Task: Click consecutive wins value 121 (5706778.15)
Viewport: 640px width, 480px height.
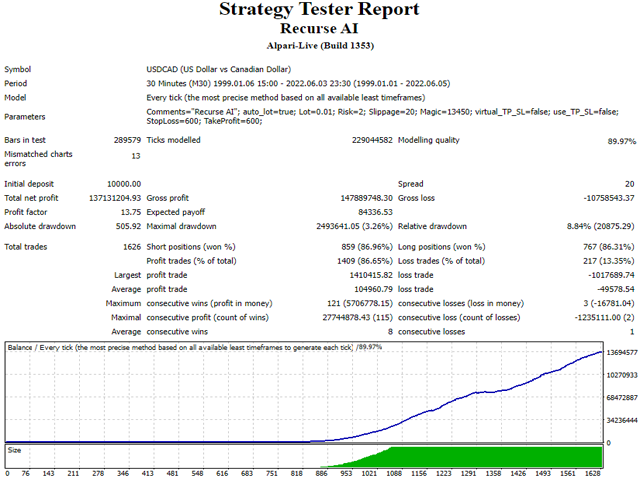Action: pos(359,304)
